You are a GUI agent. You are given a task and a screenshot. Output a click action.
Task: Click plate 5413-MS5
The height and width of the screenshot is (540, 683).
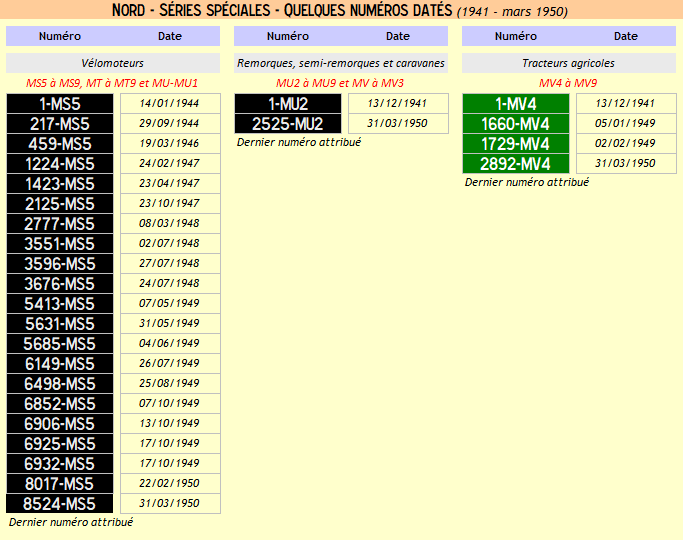[x=60, y=304]
